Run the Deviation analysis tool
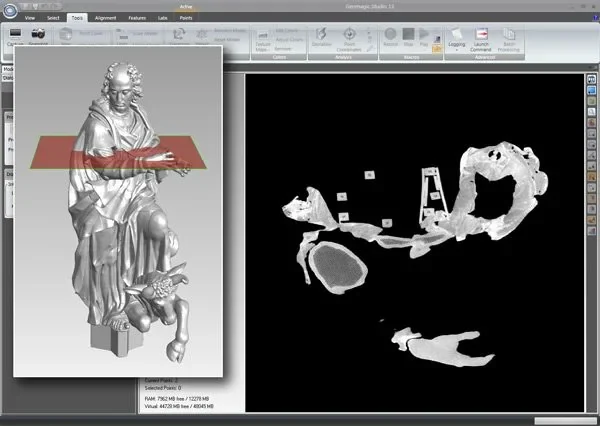The image size is (600, 426). point(321,37)
